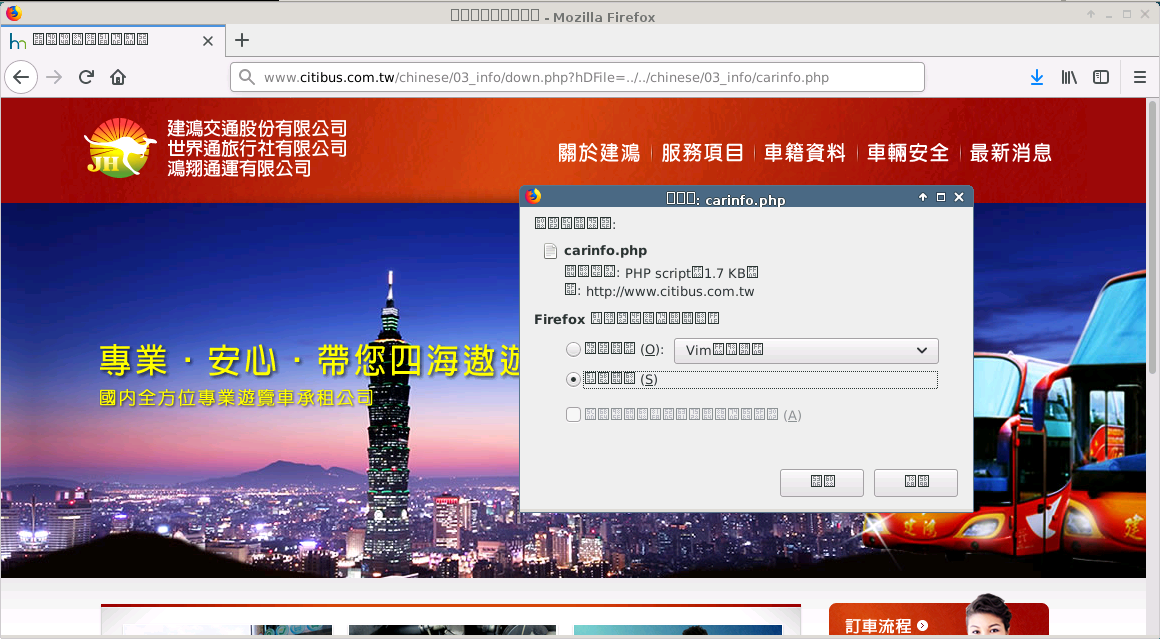Reload the current page
The image size is (1160, 639).
pyautogui.click(x=87, y=77)
